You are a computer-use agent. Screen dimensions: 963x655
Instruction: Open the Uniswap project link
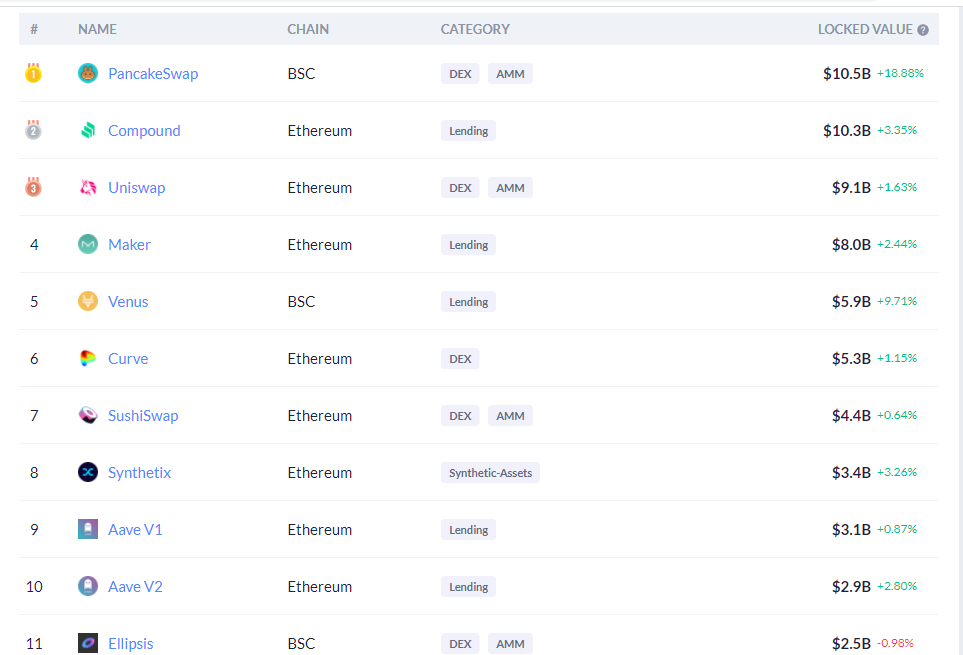(136, 188)
